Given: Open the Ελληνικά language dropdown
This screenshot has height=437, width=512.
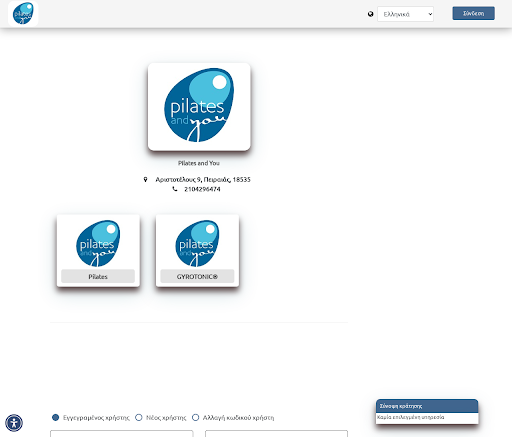Looking at the screenshot, I should pyautogui.click(x=405, y=14).
